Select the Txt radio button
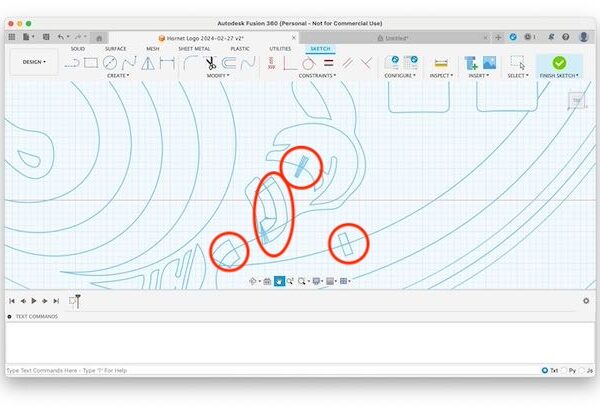Image resolution: width=600 pixels, height=410 pixels. (545, 370)
